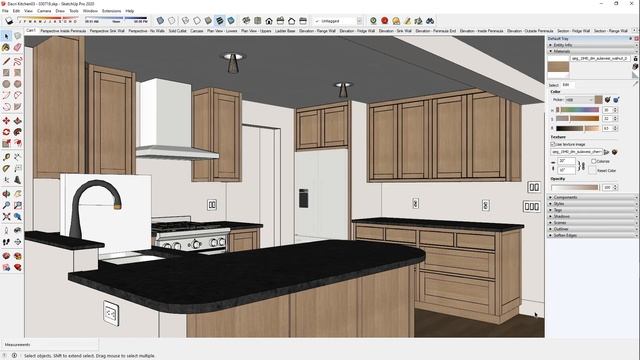Image resolution: width=640 pixels, height=360 pixels.
Task: Select the arrow Select tool
Action: tap(6, 36)
